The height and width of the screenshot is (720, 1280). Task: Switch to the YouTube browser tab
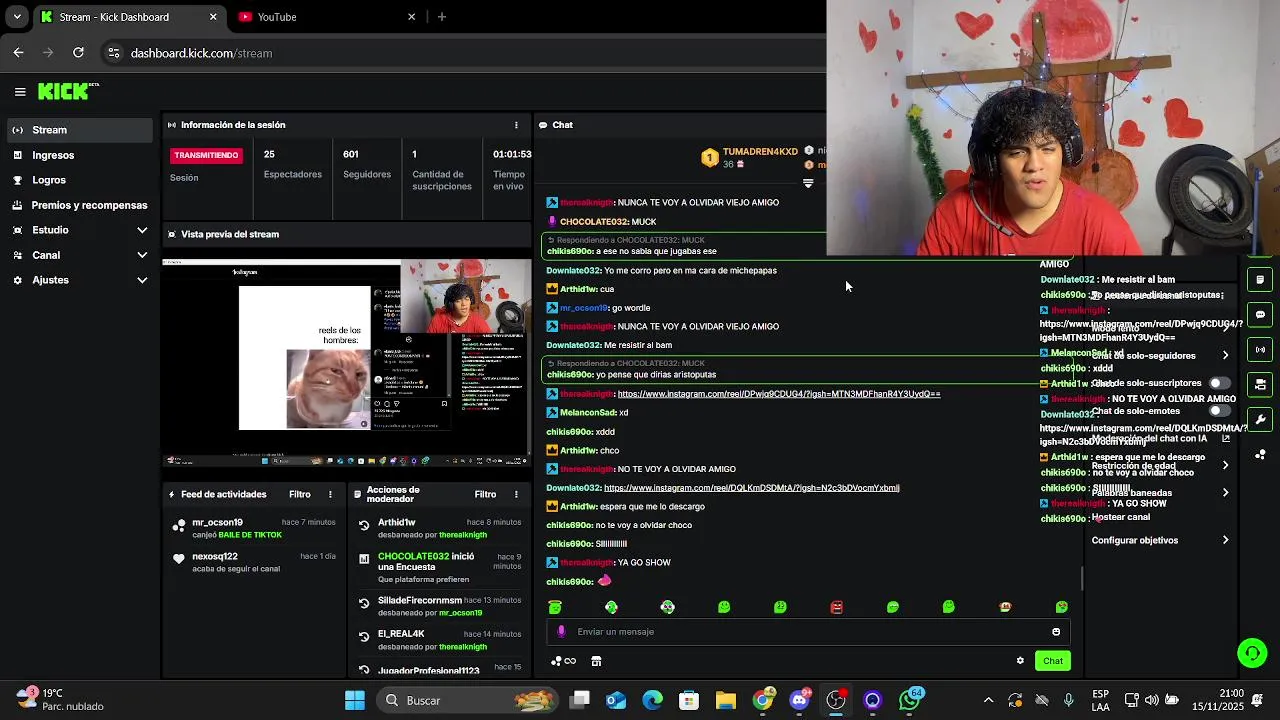(326, 17)
